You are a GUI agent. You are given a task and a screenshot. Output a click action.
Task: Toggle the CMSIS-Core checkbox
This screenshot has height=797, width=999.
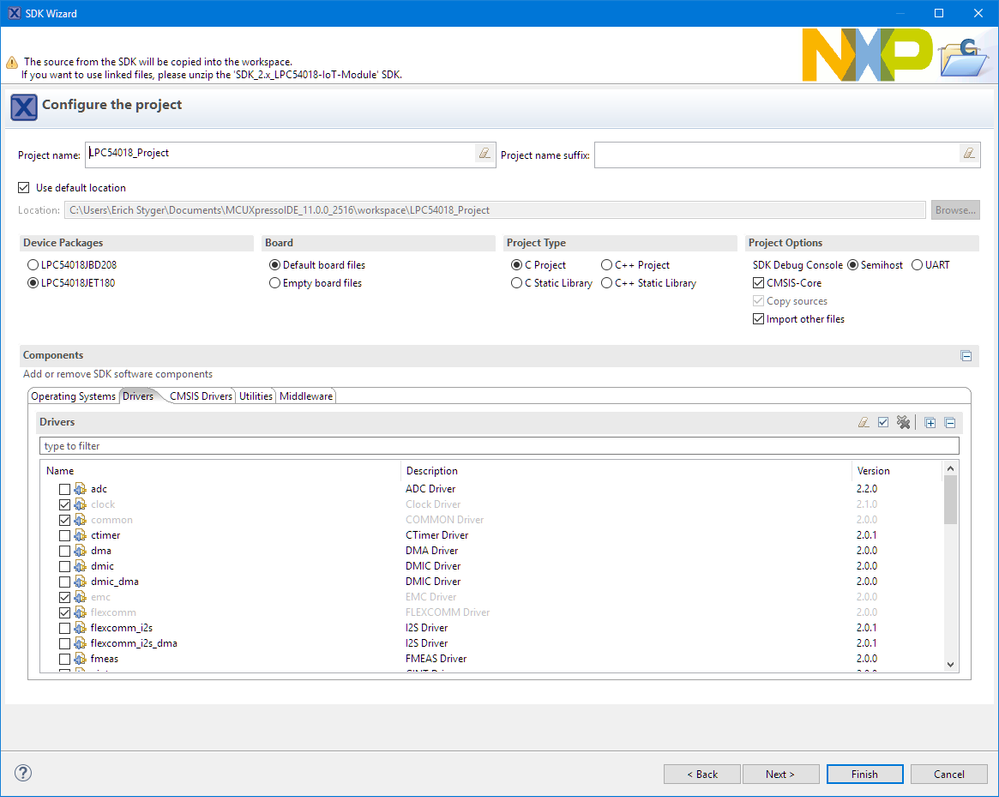click(x=758, y=283)
